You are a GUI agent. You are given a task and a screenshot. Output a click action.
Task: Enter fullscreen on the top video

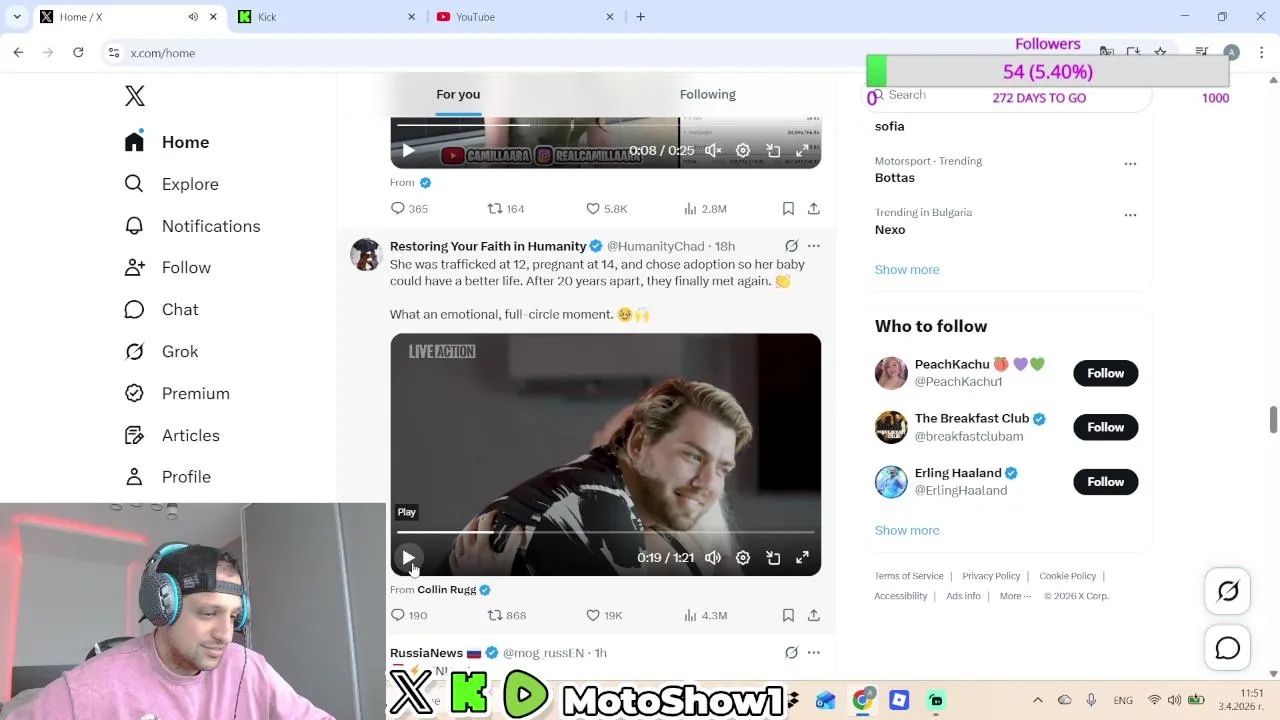pos(802,151)
